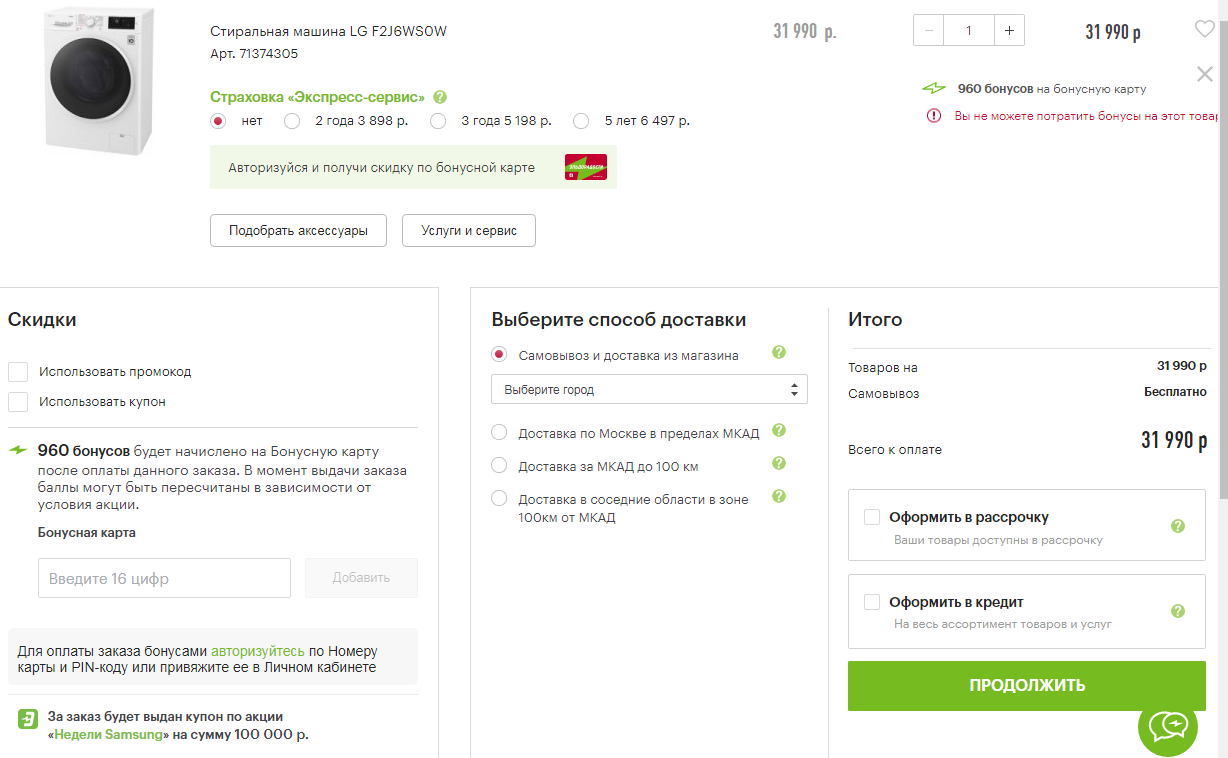Click help icon for Доставка за МКАД
The image size is (1228, 758).
coord(779,464)
